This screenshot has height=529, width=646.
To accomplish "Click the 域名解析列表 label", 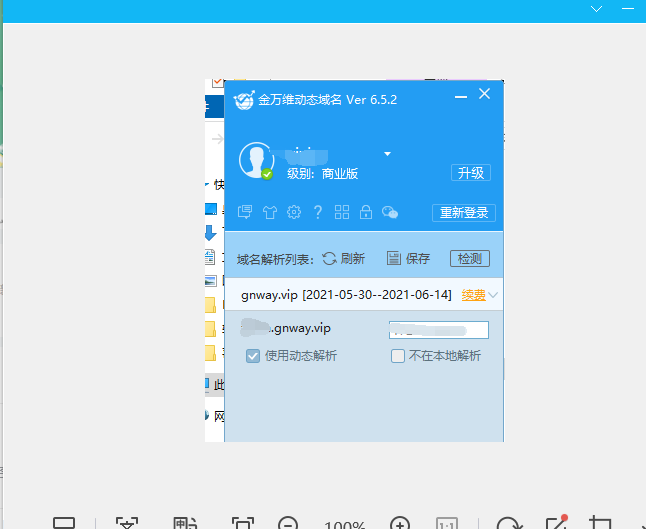I will tap(275, 260).
